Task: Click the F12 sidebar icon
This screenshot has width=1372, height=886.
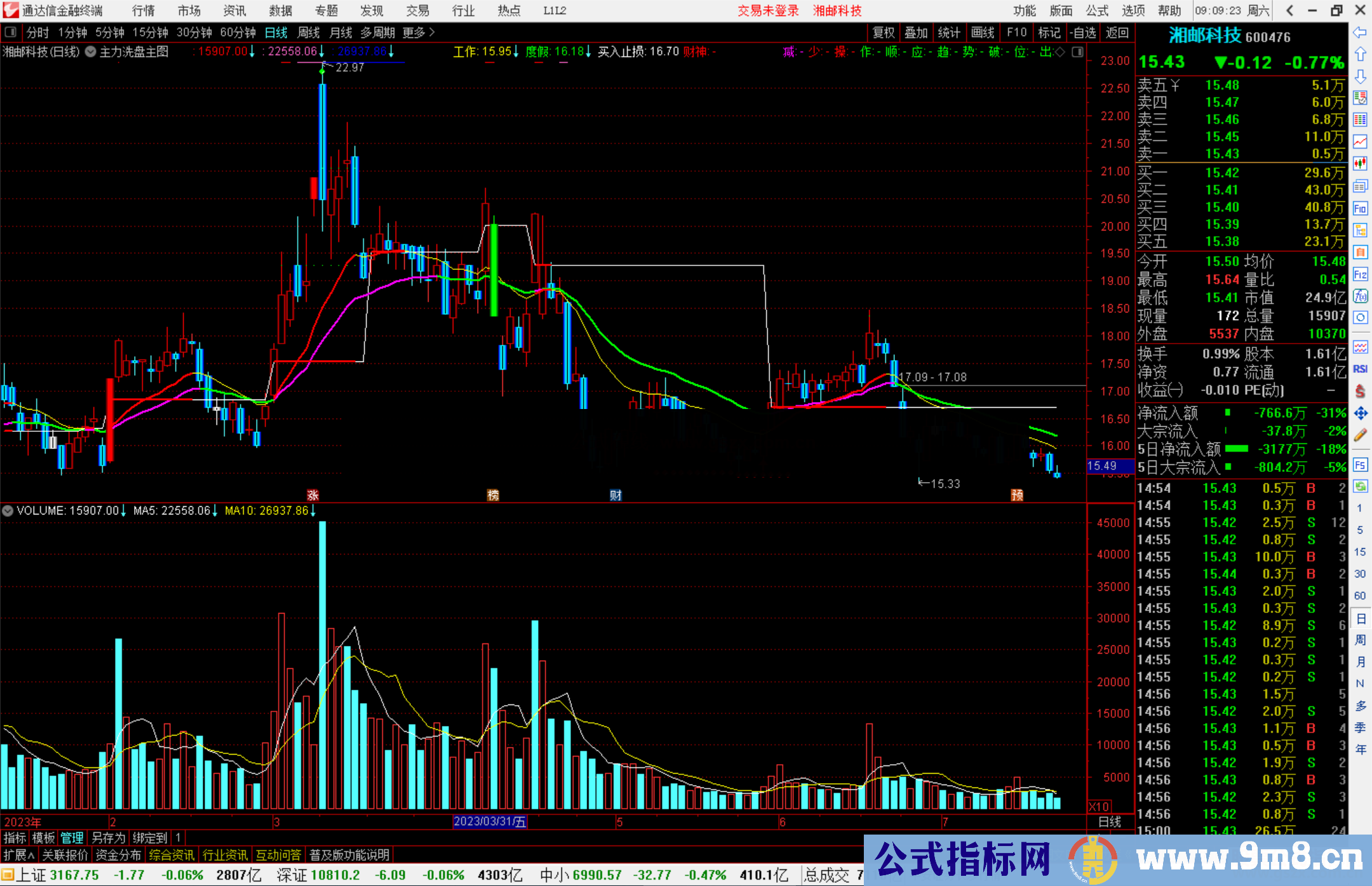Action: point(1360,274)
